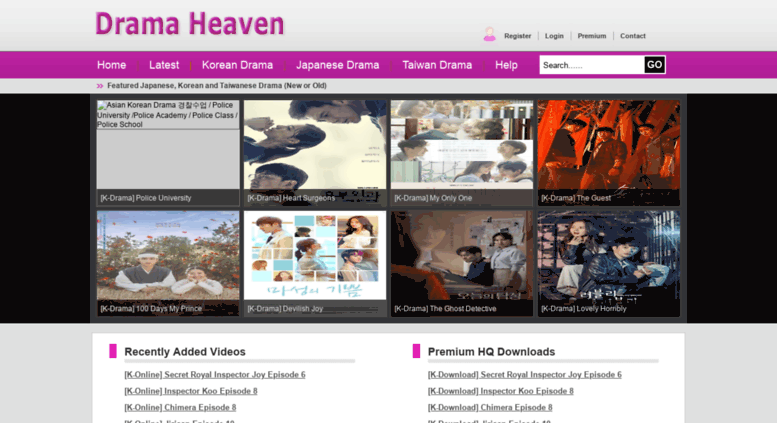This screenshot has height=423, width=777.
Task: Click the [K-Drama] The Guest caption
Action: pos(576,198)
